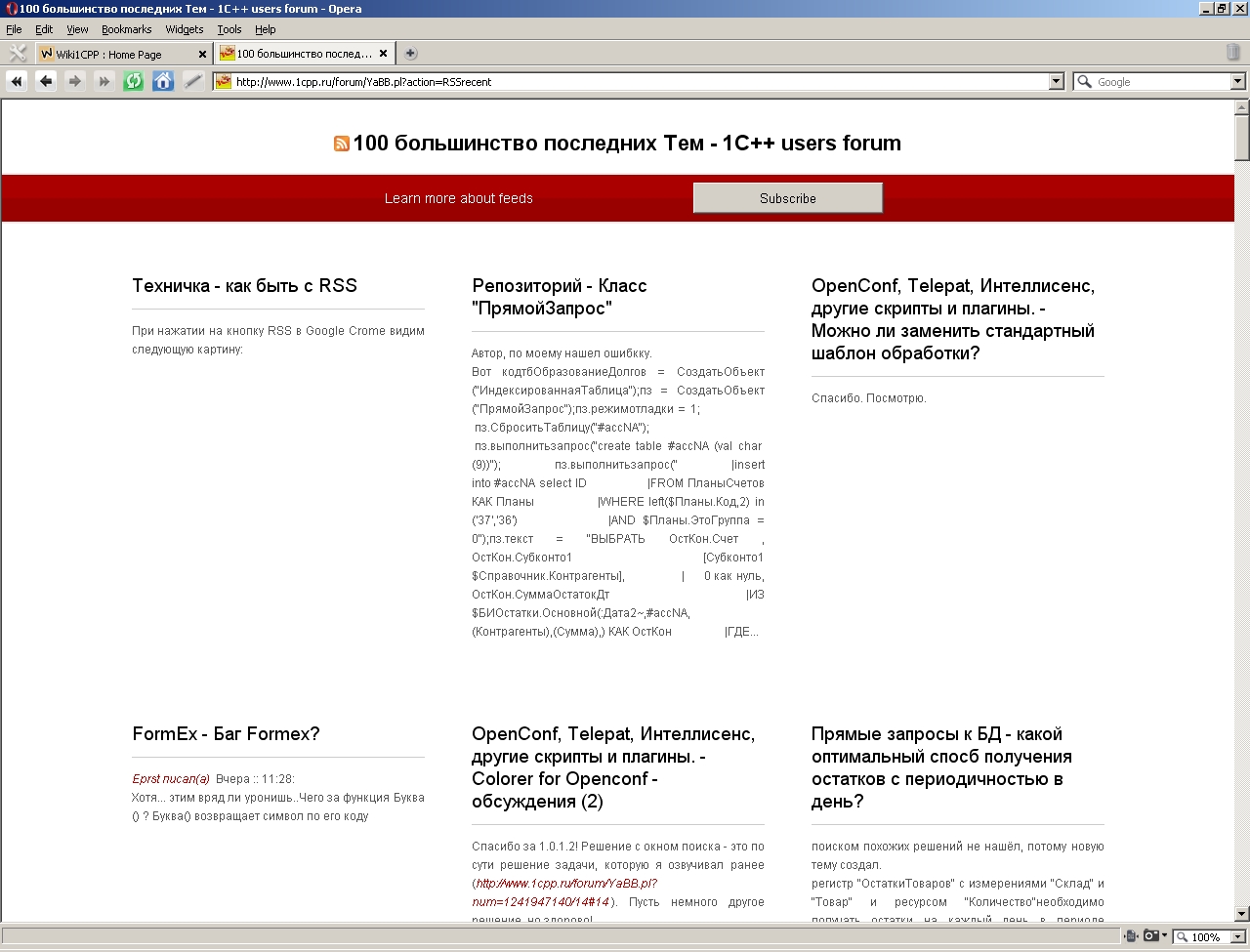Click the URL address field
This screenshot has height=952, width=1250.
635,82
